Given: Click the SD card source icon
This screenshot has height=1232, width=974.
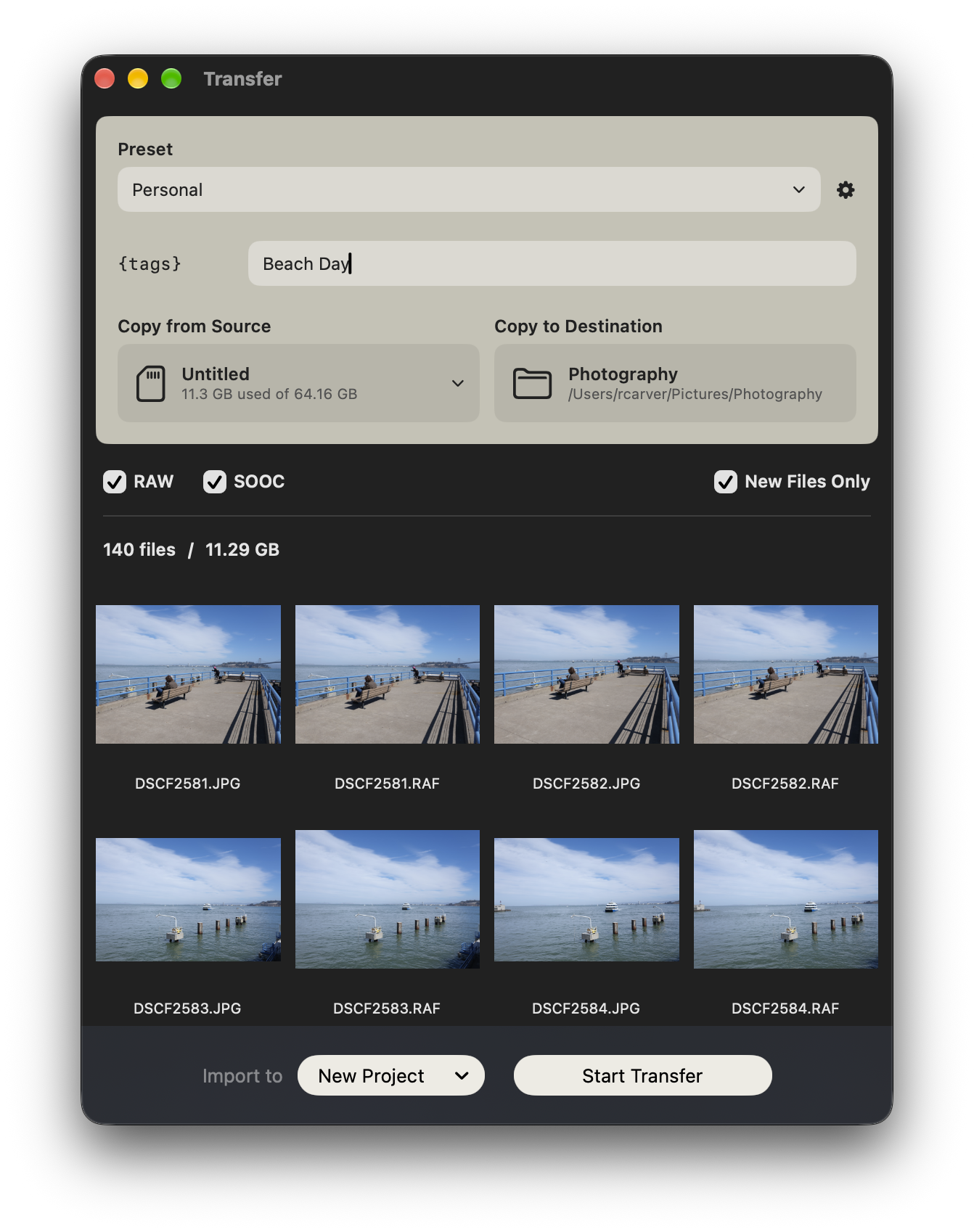Looking at the screenshot, I should (151, 383).
